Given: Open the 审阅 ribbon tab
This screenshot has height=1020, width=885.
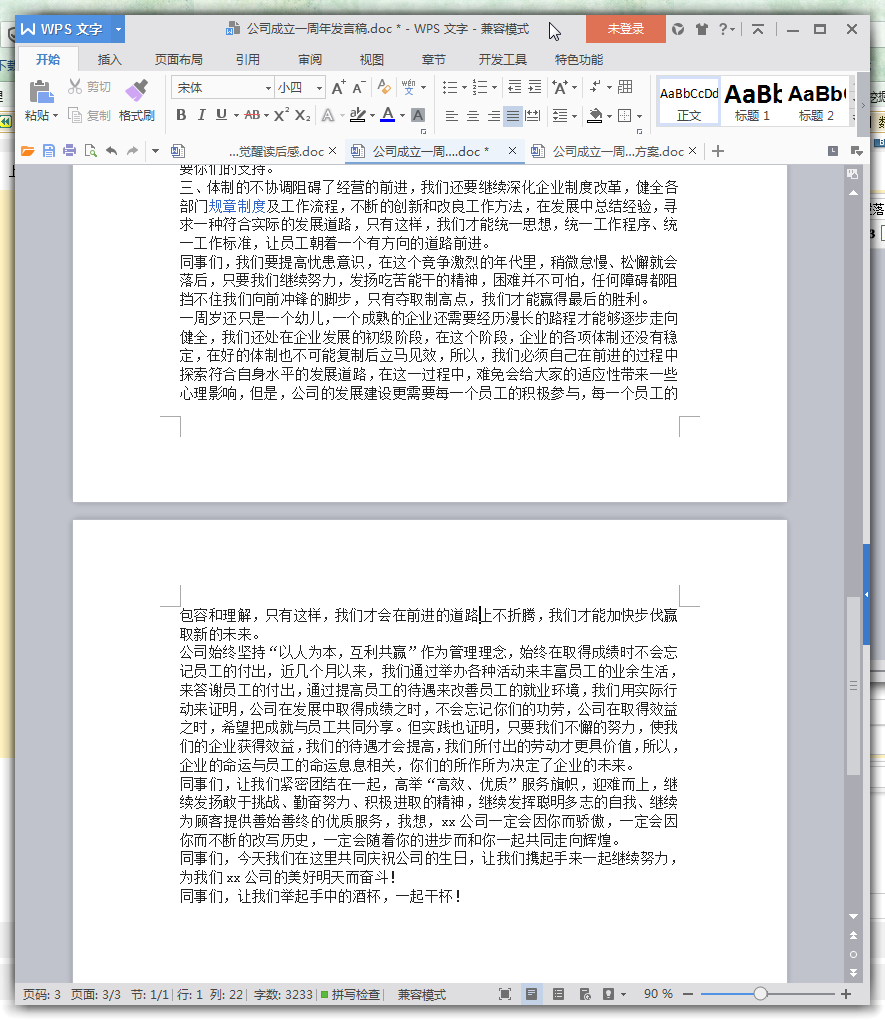Looking at the screenshot, I should [x=310, y=60].
